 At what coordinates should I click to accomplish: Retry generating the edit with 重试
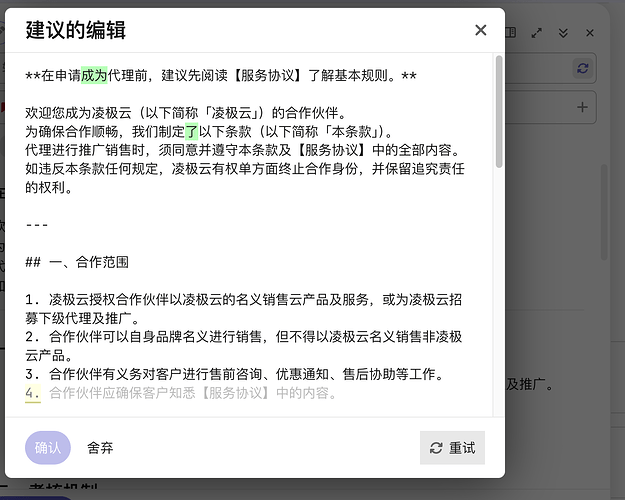click(452, 448)
